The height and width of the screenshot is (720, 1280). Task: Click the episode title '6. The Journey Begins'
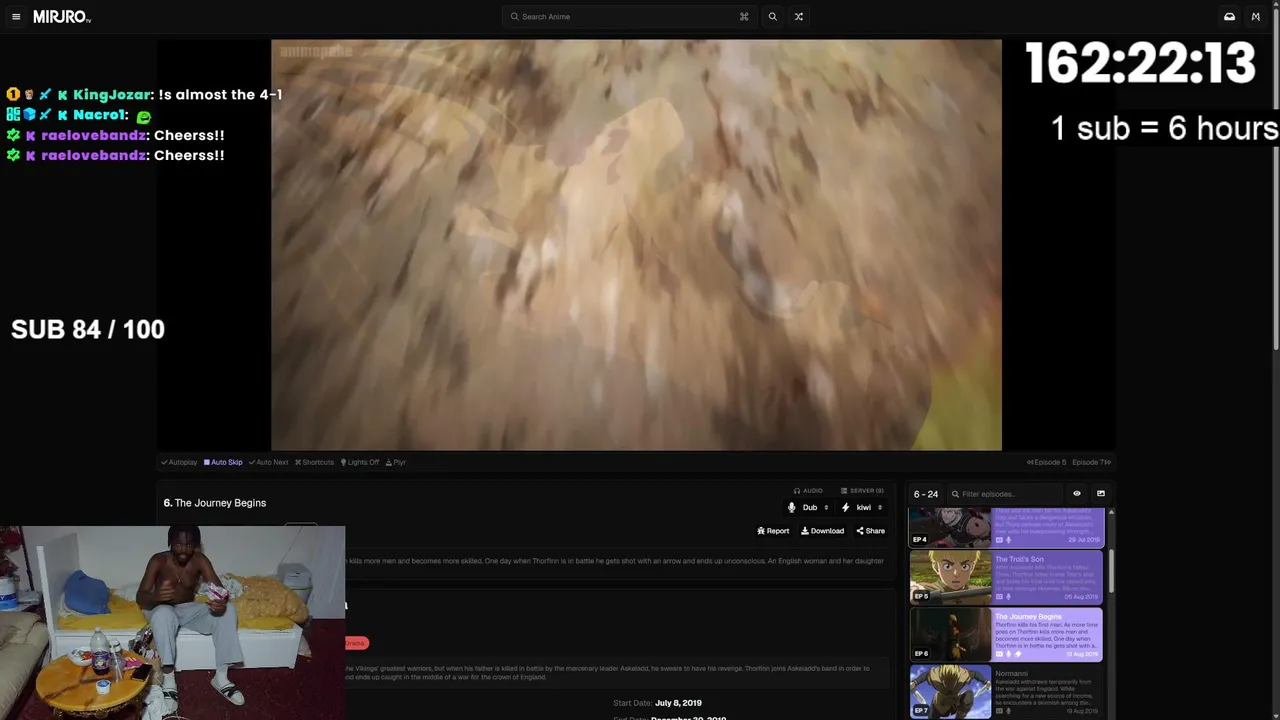click(x=215, y=503)
